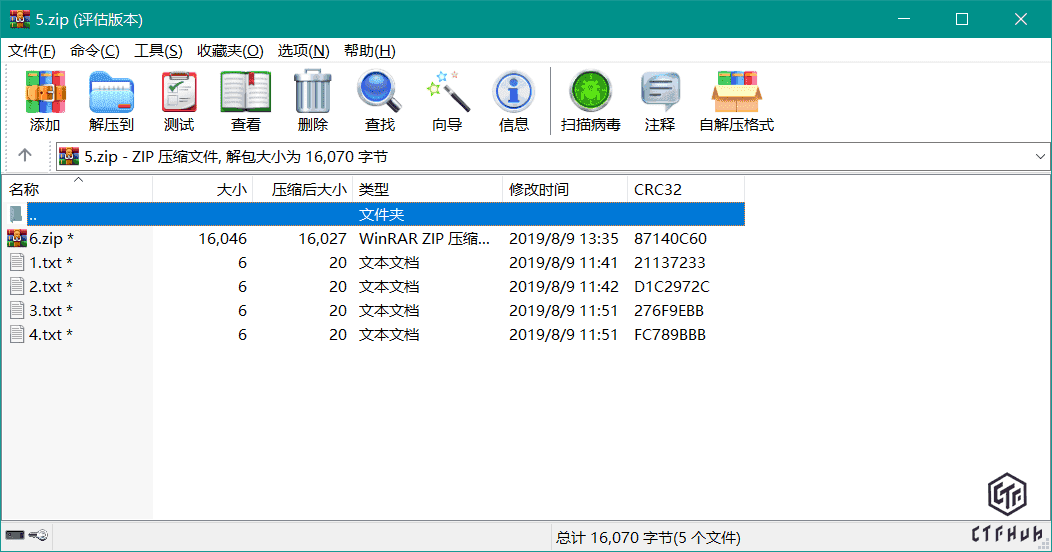Viewport: 1052px width, 552px height.
Task: Click the Delete (删除) trash can icon
Action: pyautogui.click(x=312, y=101)
